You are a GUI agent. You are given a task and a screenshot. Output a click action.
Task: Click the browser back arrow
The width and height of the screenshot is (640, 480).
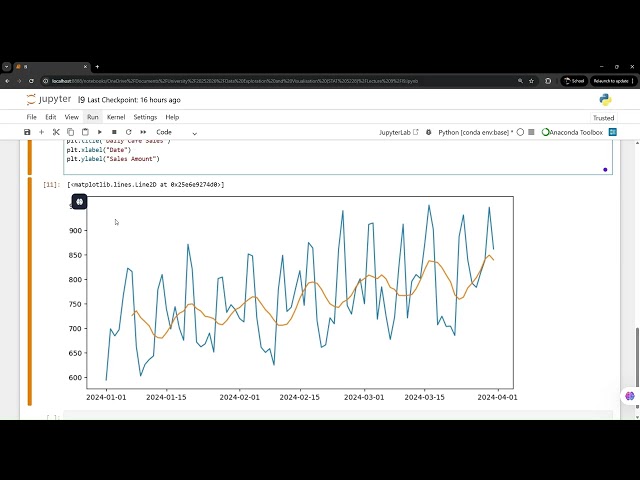[x=7, y=81]
